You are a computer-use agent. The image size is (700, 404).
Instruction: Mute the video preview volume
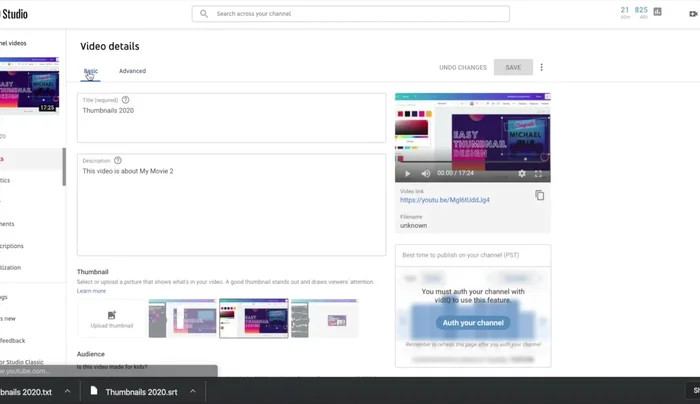[x=424, y=173]
